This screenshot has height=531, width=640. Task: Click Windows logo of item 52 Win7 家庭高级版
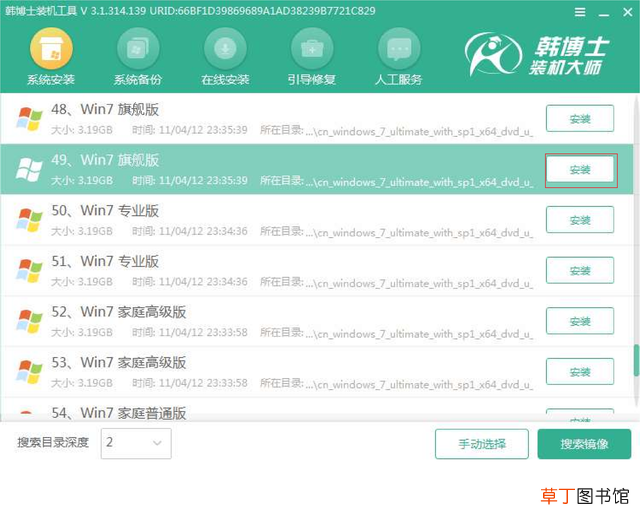point(29,321)
